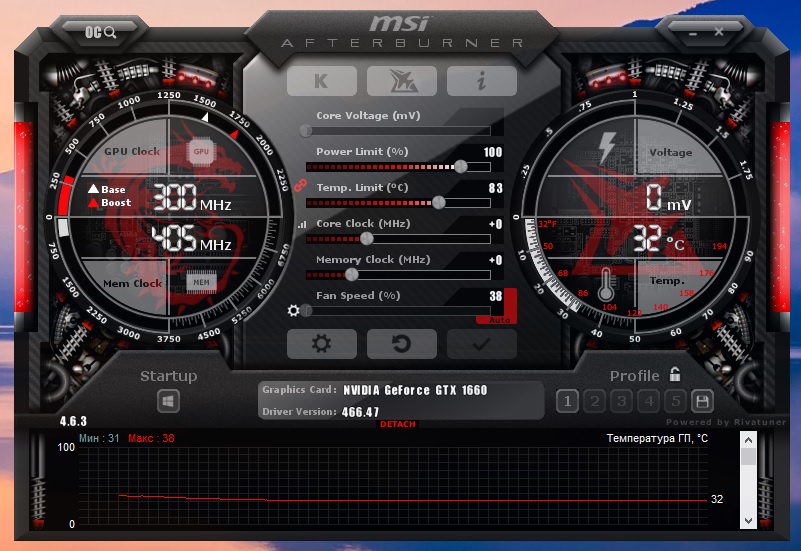The height and width of the screenshot is (551, 801).
Task: Click the Fan Speed value 38
Action: (496, 296)
